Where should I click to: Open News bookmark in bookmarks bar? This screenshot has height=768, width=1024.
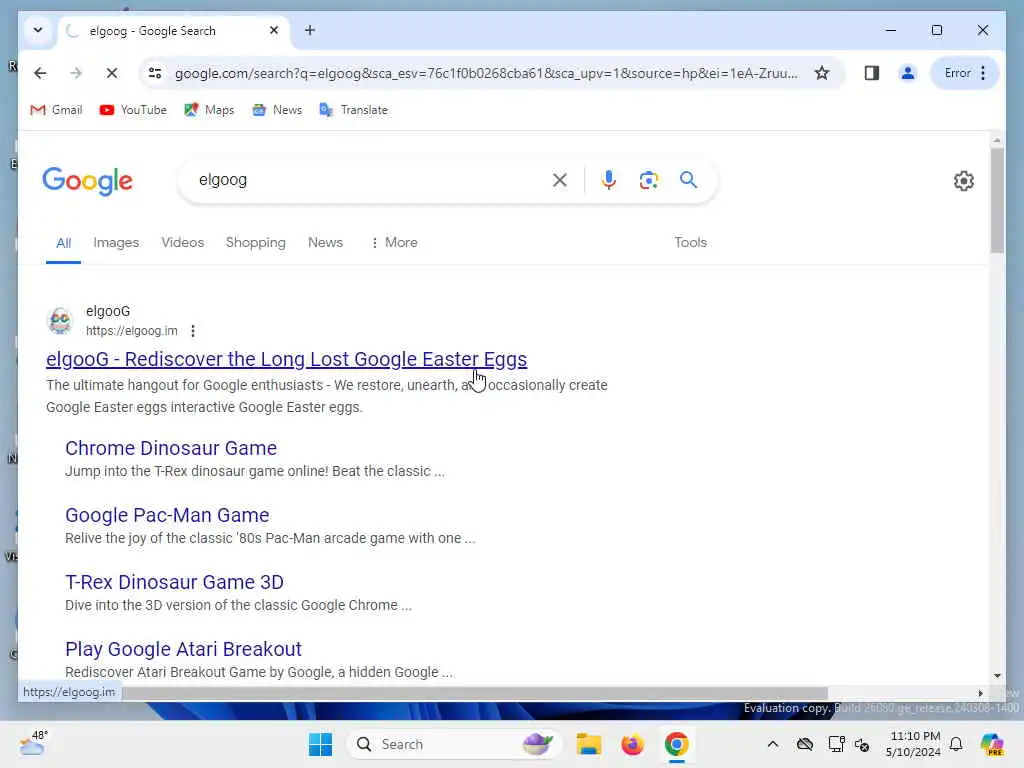tap(277, 110)
